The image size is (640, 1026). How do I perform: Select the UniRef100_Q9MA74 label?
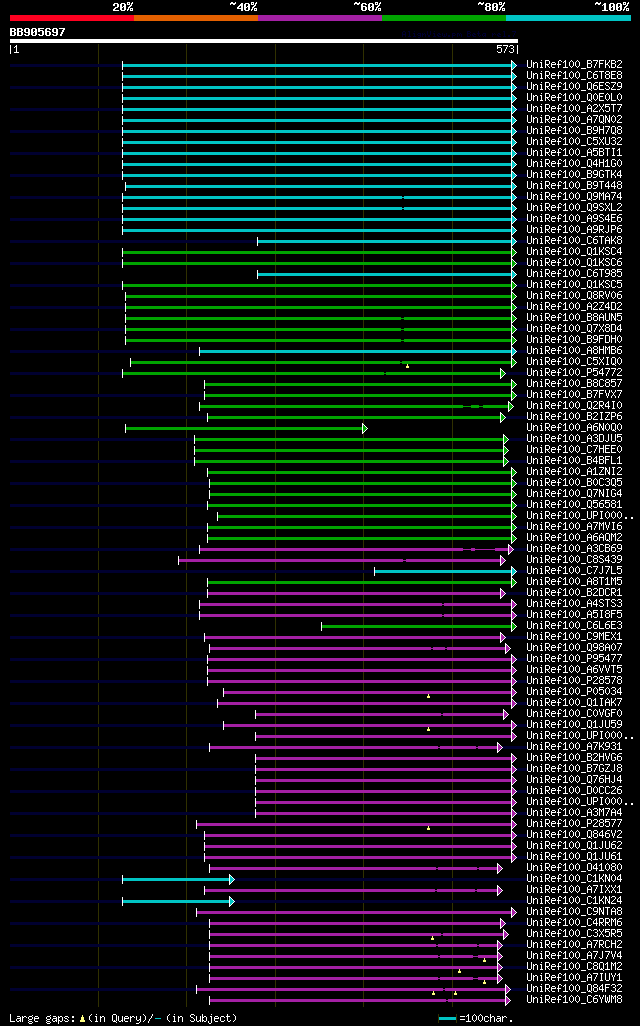coord(575,197)
